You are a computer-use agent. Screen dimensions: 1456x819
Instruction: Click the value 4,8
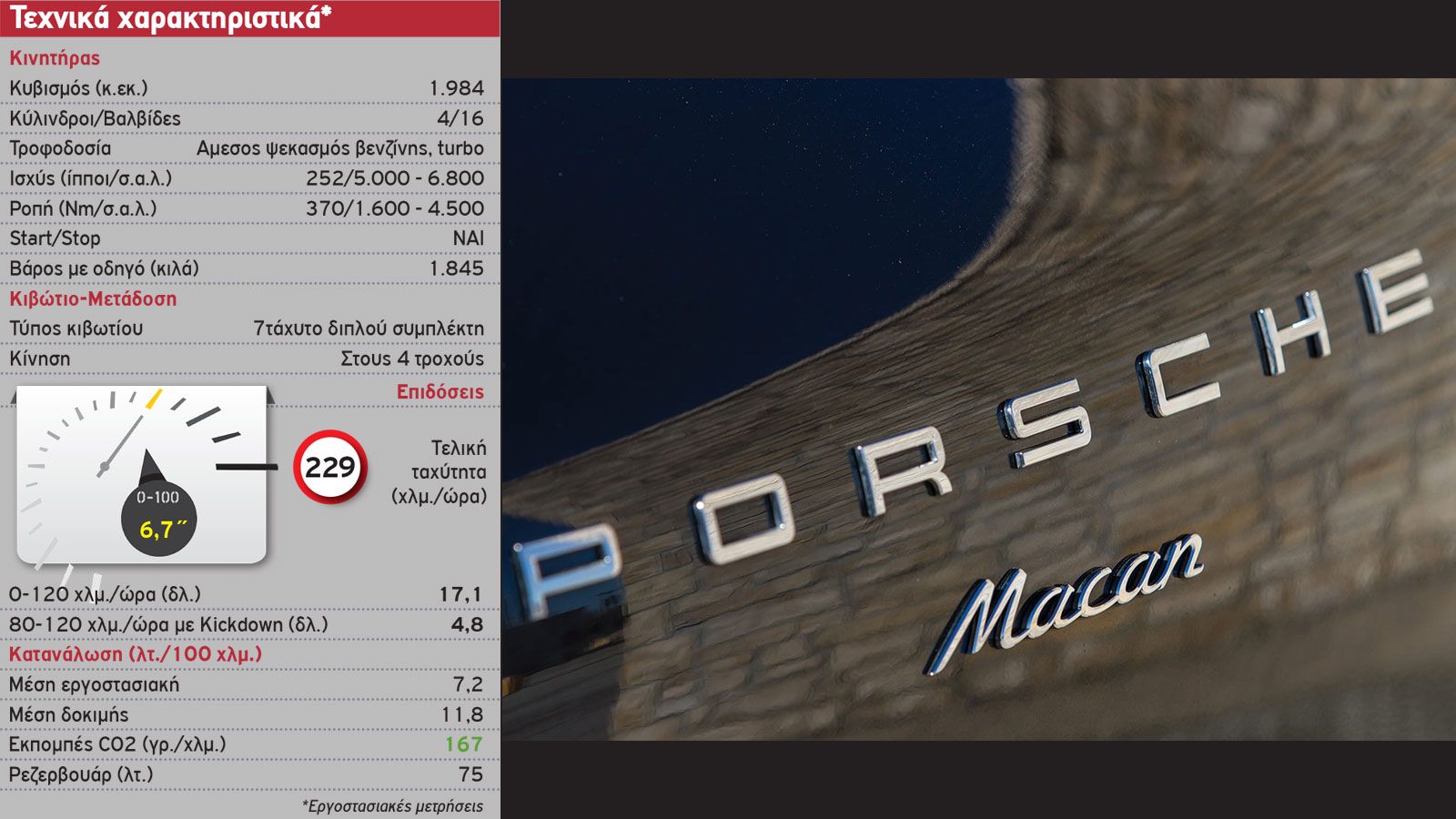pos(467,624)
